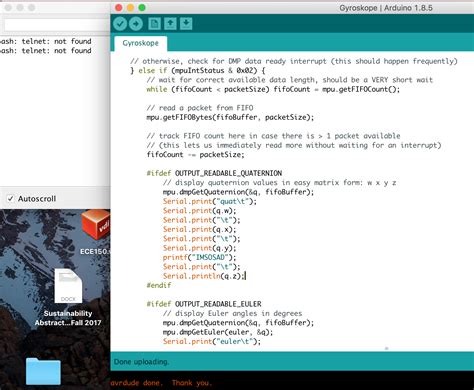Image resolution: width=474 pixels, height=390 pixels.
Task: Open the ECE150 desktop icon
Action: click(x=95, y=233)
